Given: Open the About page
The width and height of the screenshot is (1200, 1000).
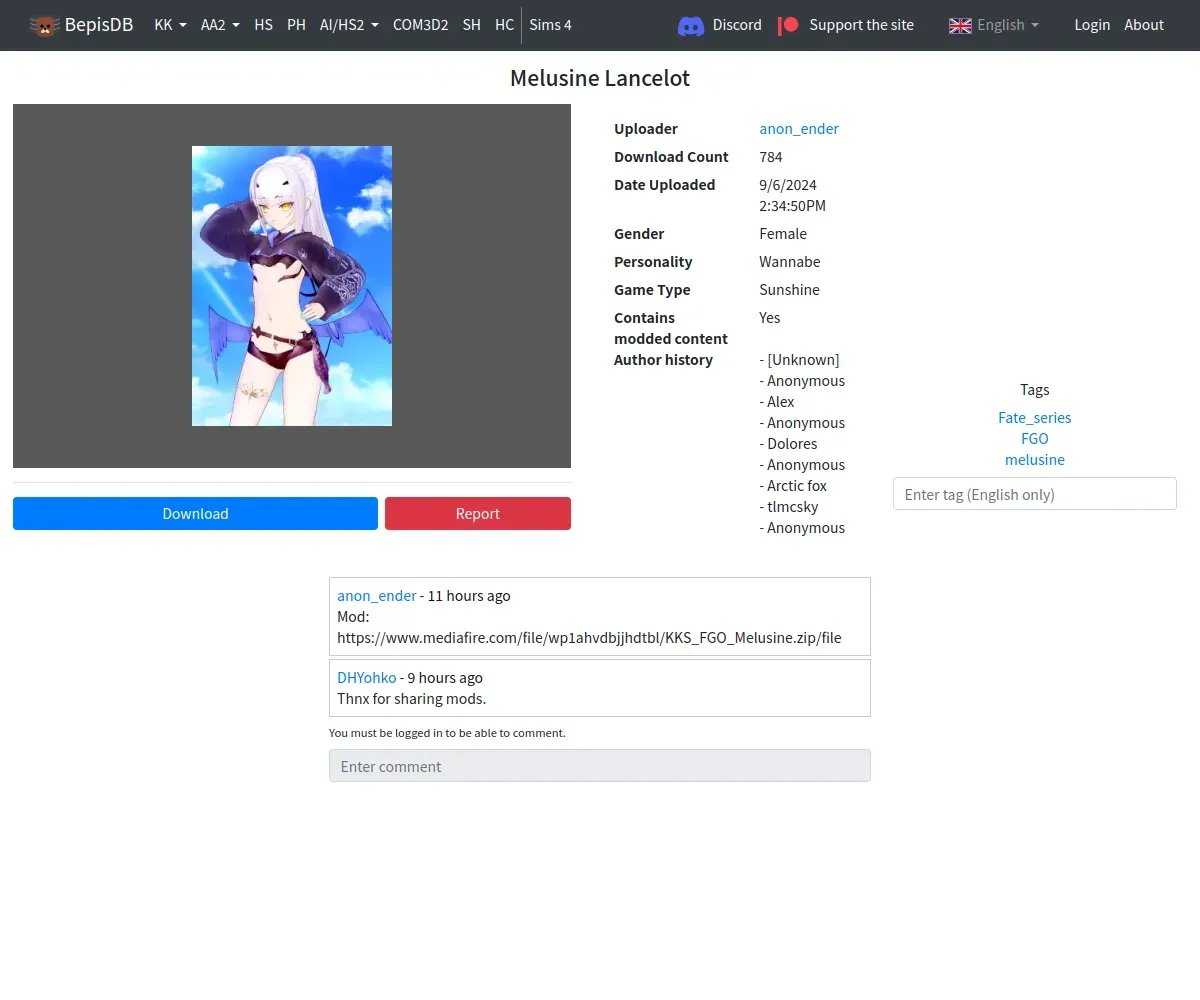Looking at the screenshot, I should pos(1144,25).
